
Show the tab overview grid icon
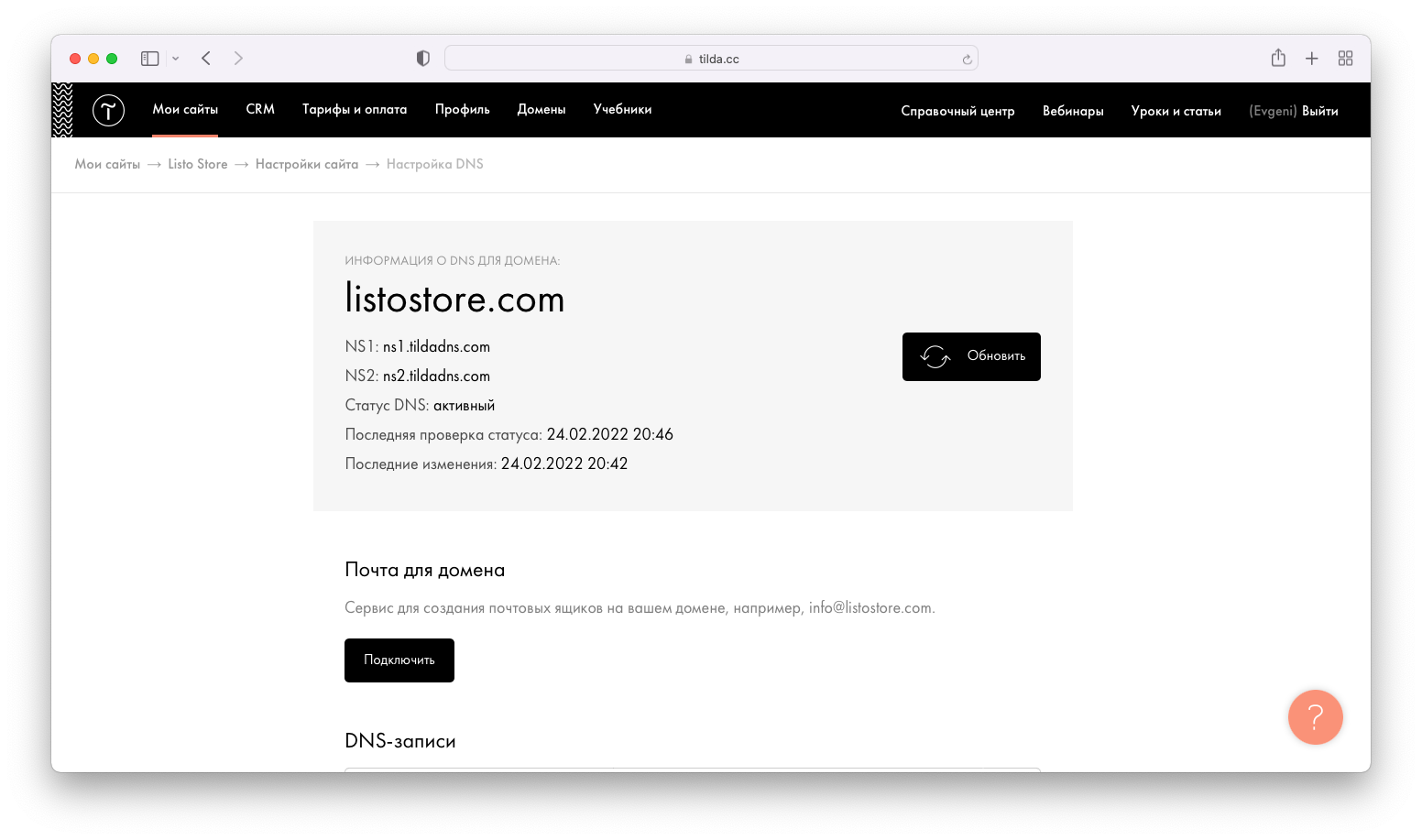[1345, 59]
